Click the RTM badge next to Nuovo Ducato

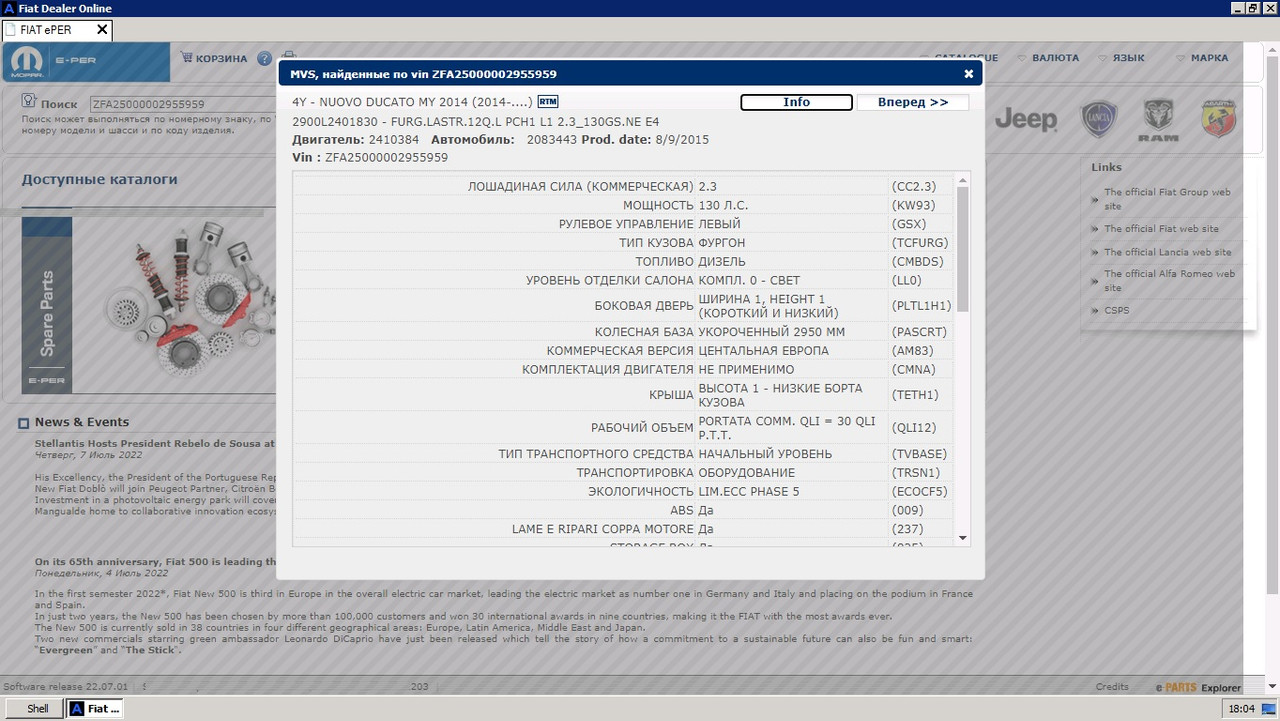547,101
